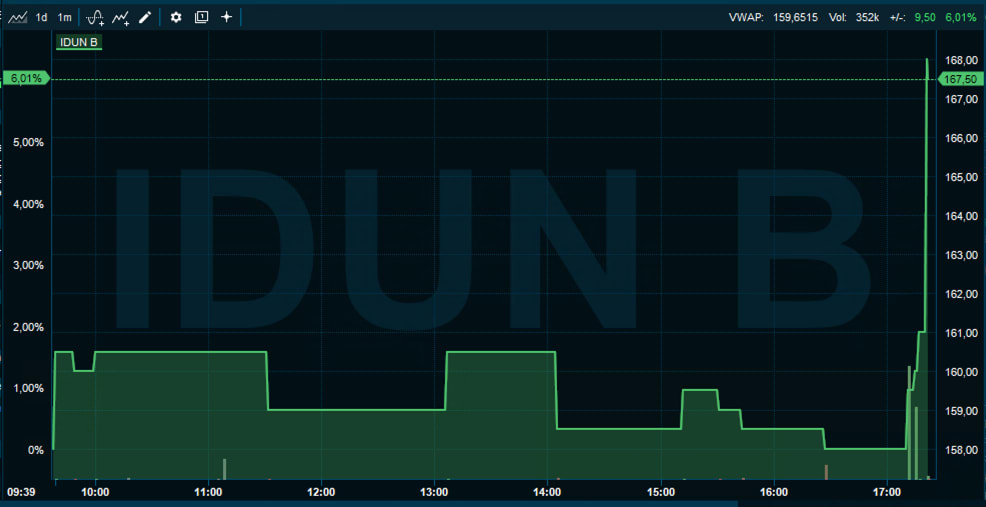Open the chart type line icon

coord(17,17)
